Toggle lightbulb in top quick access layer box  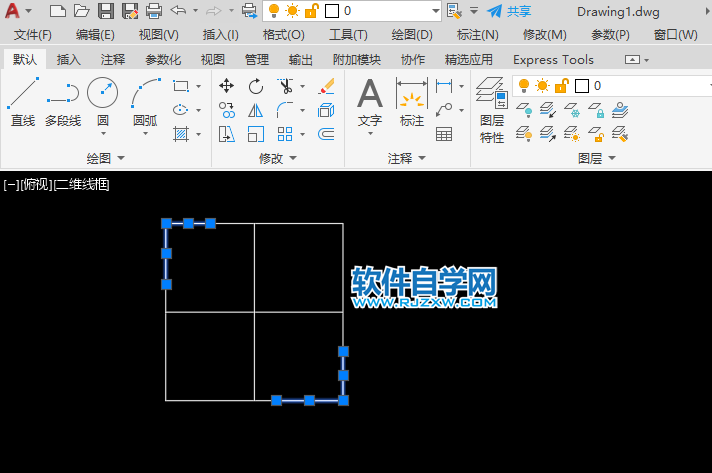pyautogui.click(x=274, y=11)
